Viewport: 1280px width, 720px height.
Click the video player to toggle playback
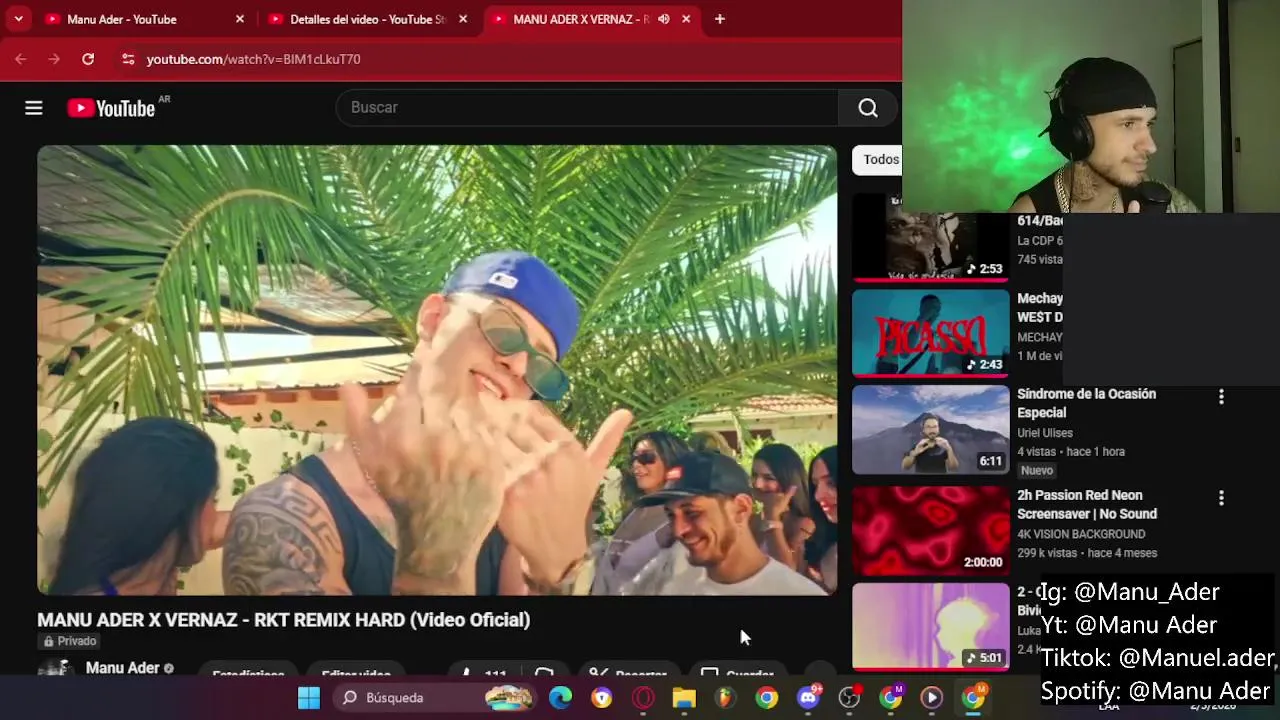point(437,370)
